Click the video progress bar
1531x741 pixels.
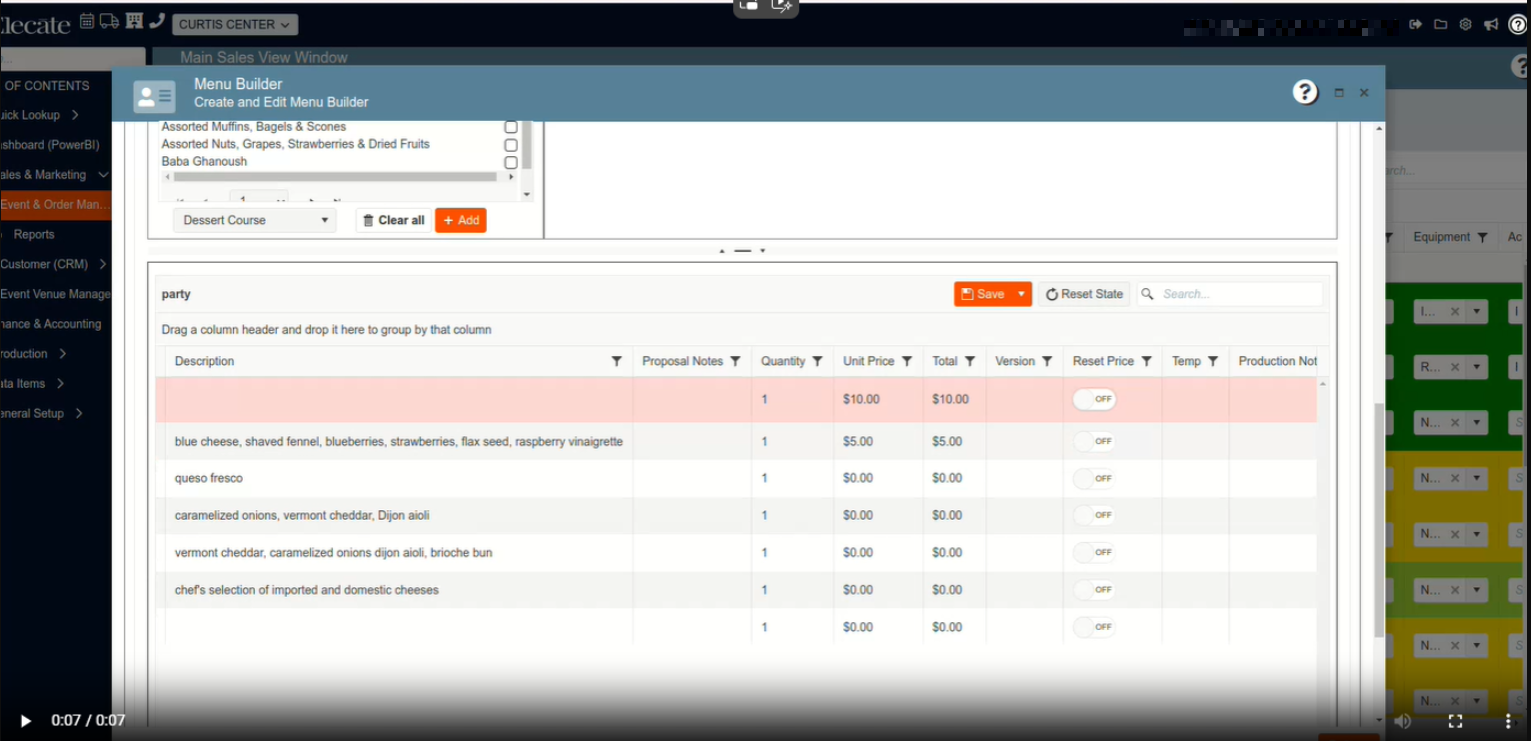pos(765,702)
